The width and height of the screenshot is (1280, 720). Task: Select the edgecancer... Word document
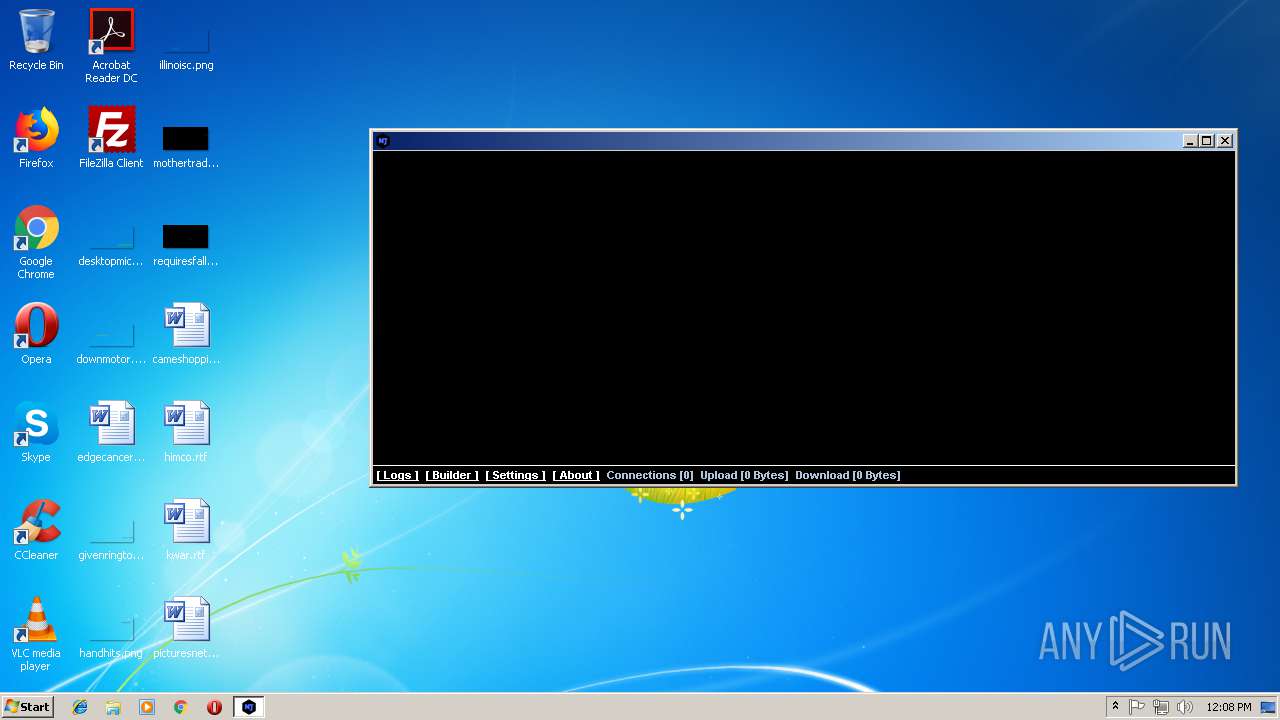point(111,432)
